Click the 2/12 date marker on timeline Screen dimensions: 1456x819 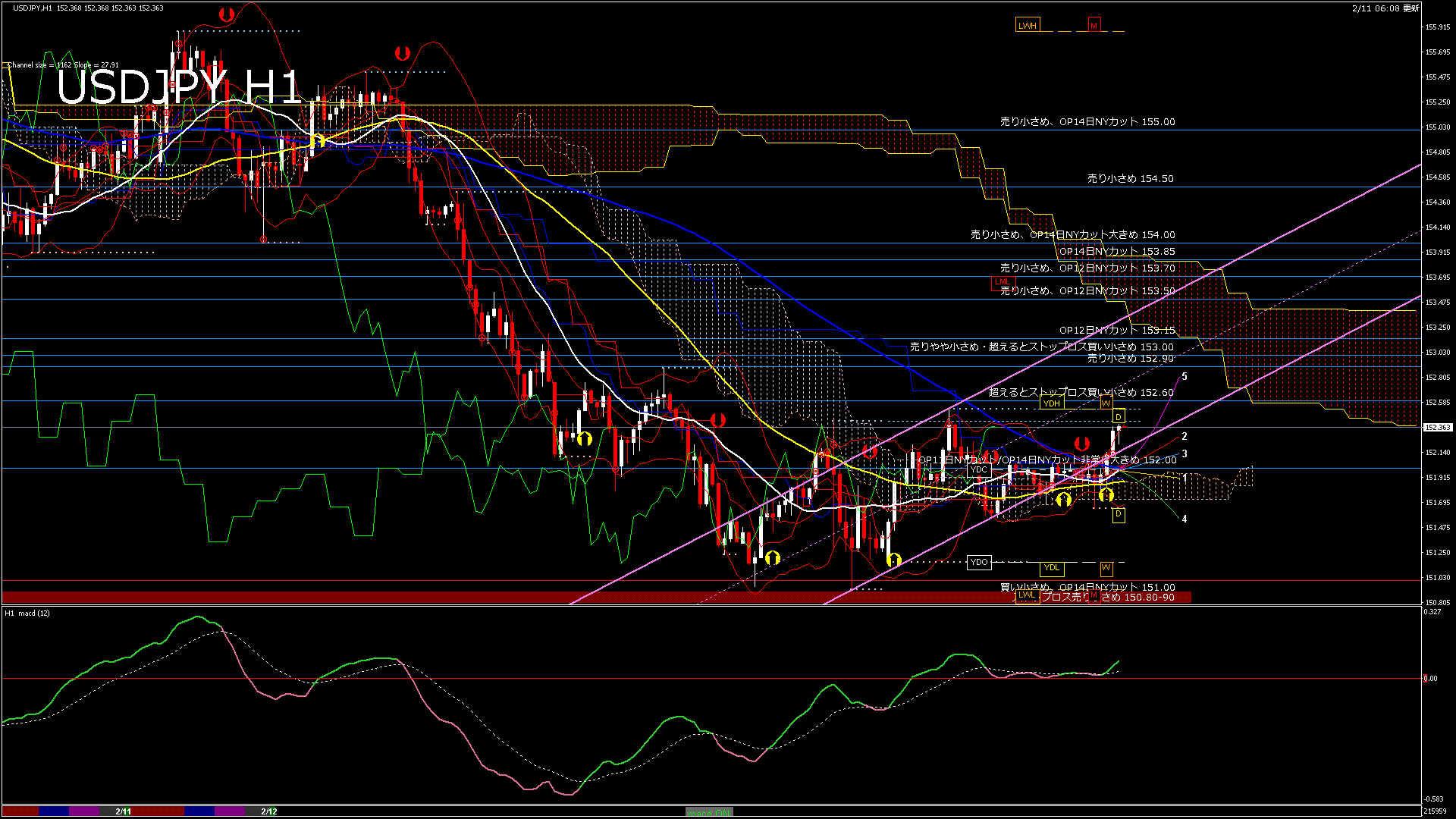(268, 811)
